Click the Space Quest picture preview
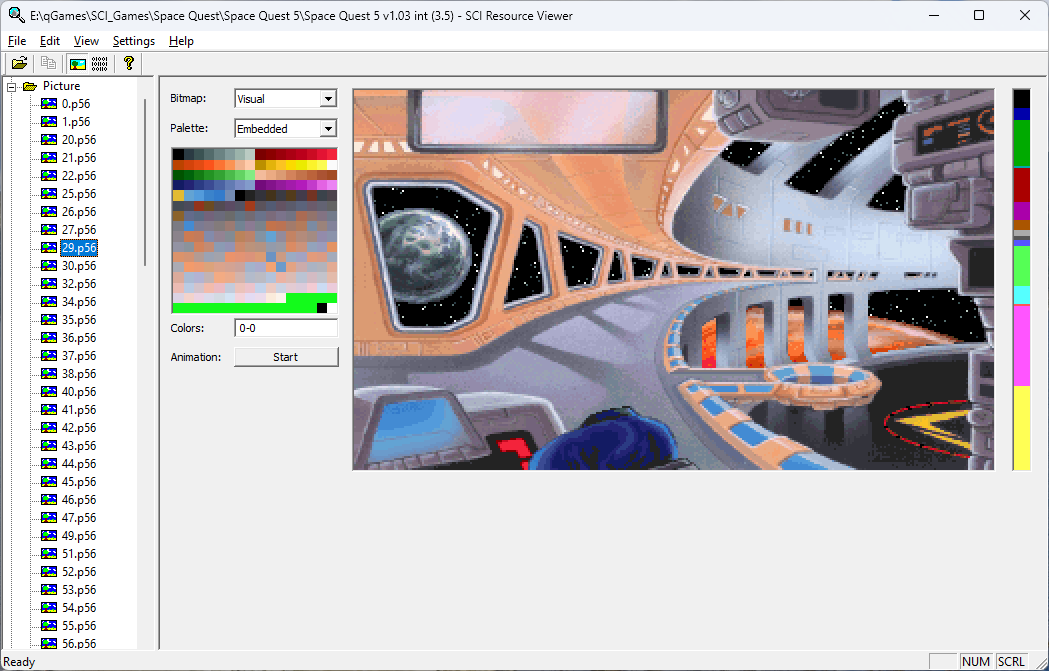The height and width of the screenshot is (671, 1049). [673, 280]
